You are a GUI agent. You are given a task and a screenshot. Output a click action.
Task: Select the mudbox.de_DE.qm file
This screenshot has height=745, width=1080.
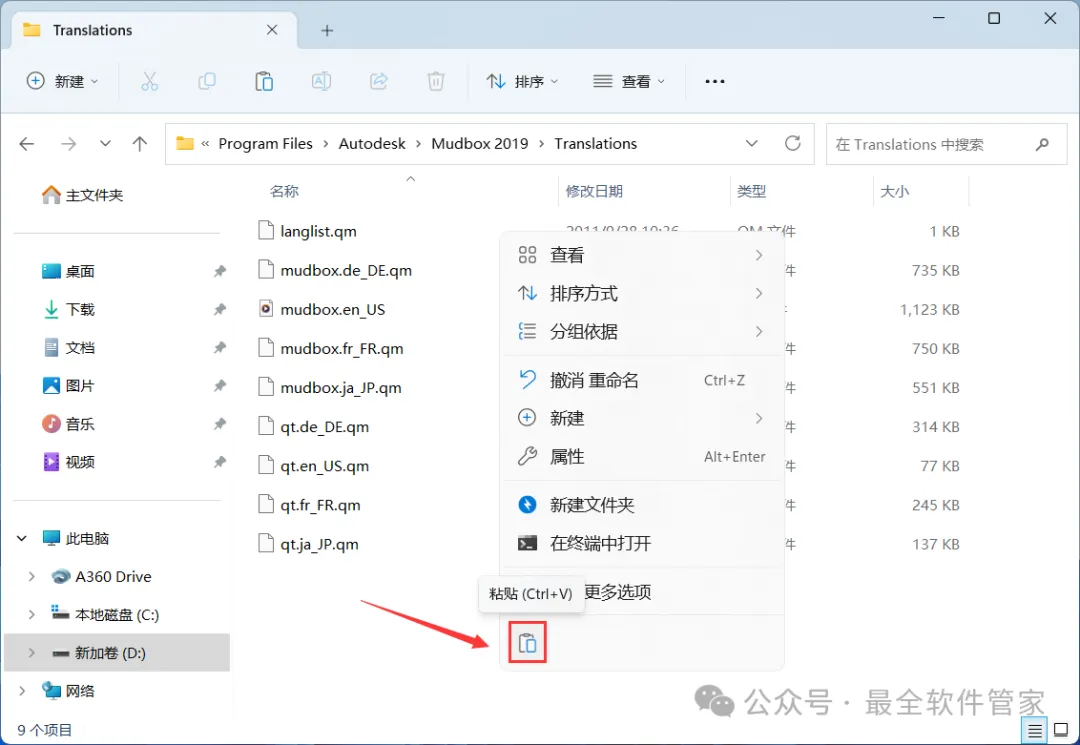tap(346, 271)
